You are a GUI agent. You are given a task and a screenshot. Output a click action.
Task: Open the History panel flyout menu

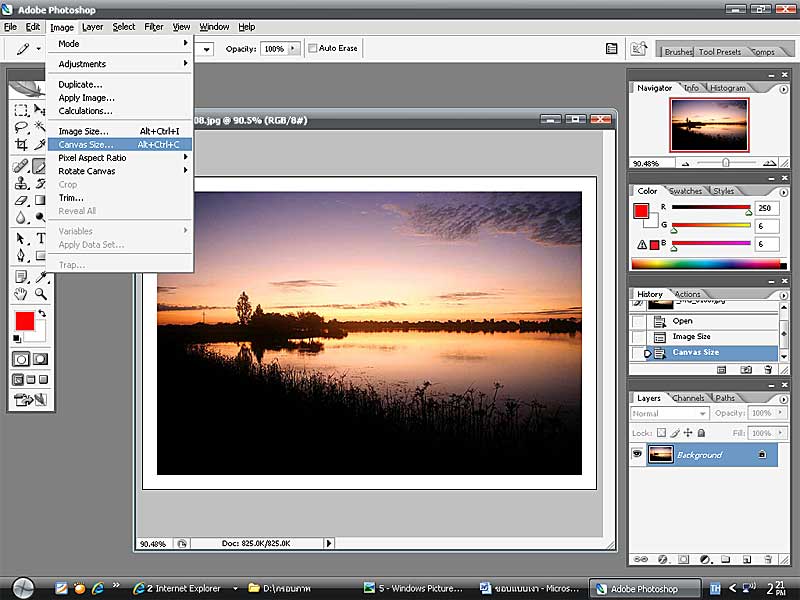[x=783, y=295]
